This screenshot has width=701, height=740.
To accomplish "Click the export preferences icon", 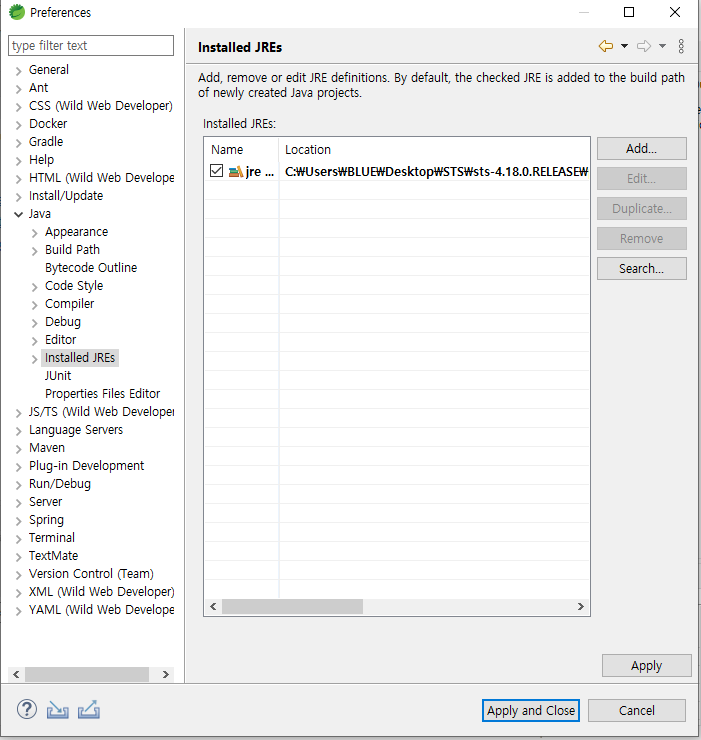I will [89, 709].
